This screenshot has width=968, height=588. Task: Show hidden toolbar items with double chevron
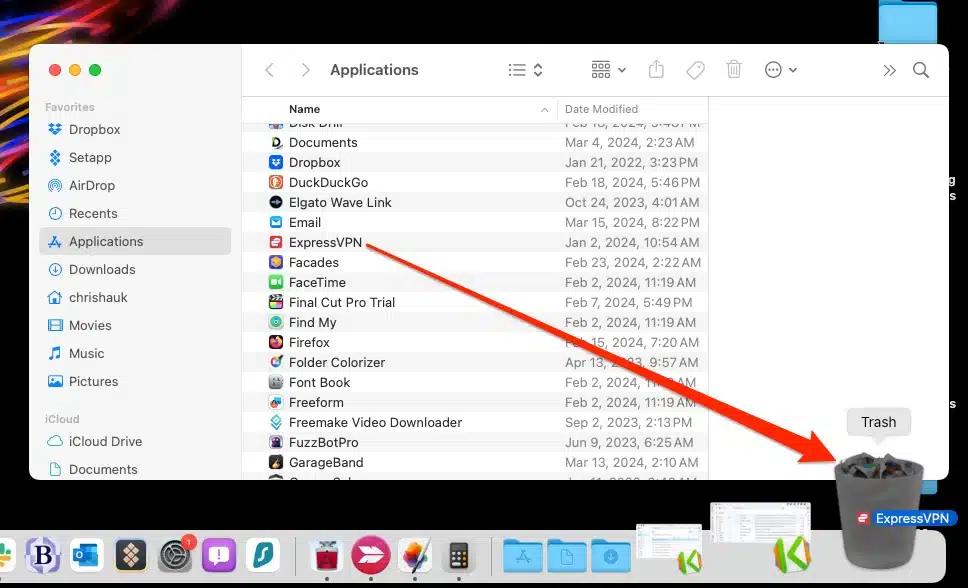(x=889, y=70)
